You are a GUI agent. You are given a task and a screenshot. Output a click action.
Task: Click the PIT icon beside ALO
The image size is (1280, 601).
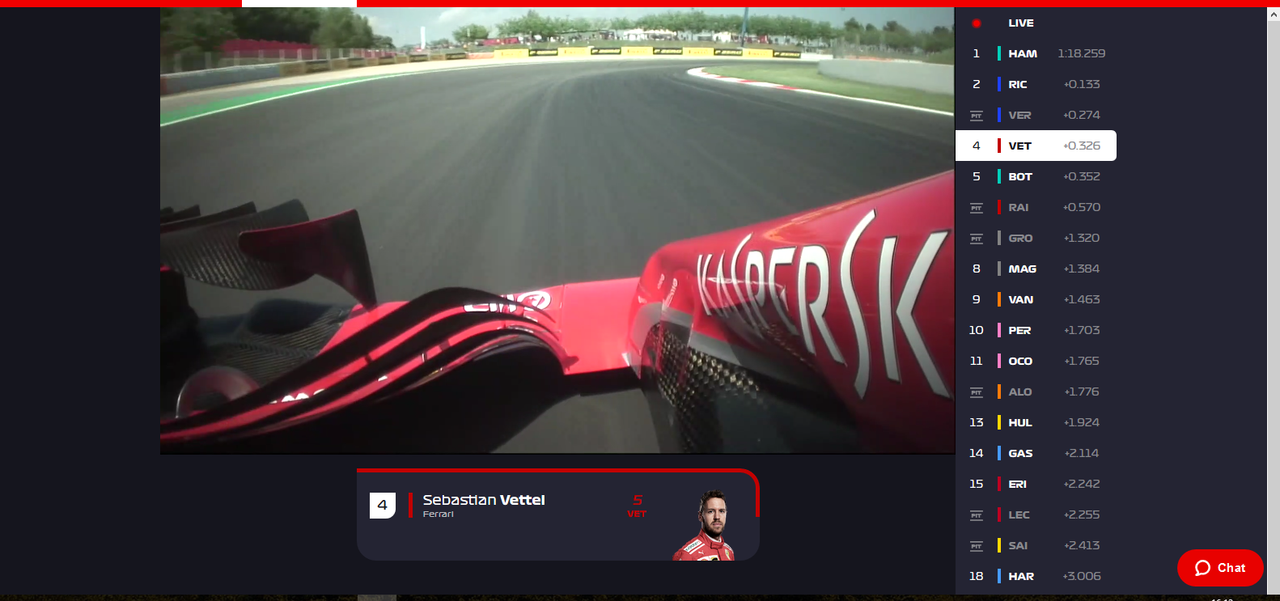click(977, 392)
